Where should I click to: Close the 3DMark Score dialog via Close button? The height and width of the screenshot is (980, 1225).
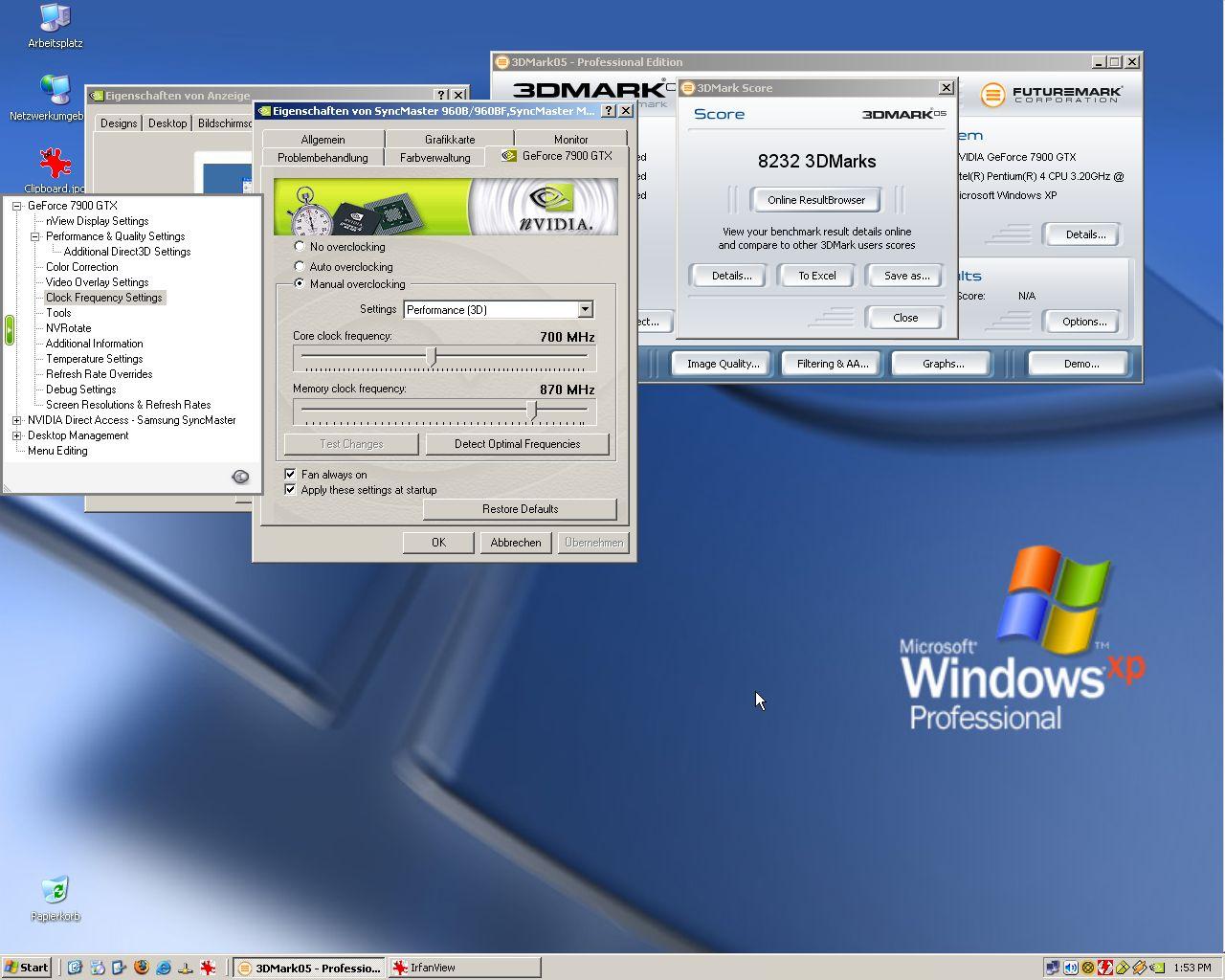point(905,318)
